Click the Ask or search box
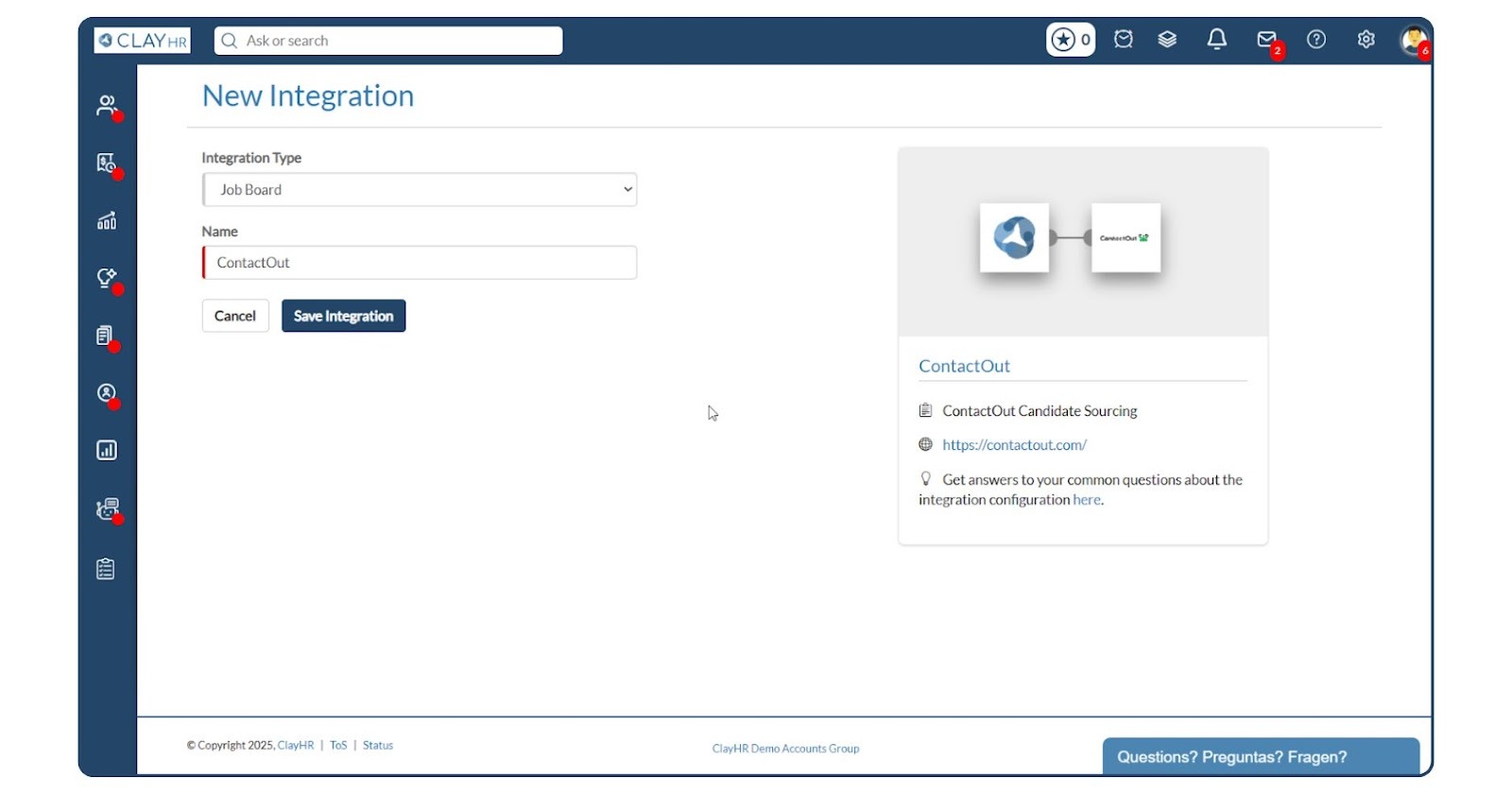Image resolution: width=1512 pixels, height=794 pixels. tap(388, 41)
